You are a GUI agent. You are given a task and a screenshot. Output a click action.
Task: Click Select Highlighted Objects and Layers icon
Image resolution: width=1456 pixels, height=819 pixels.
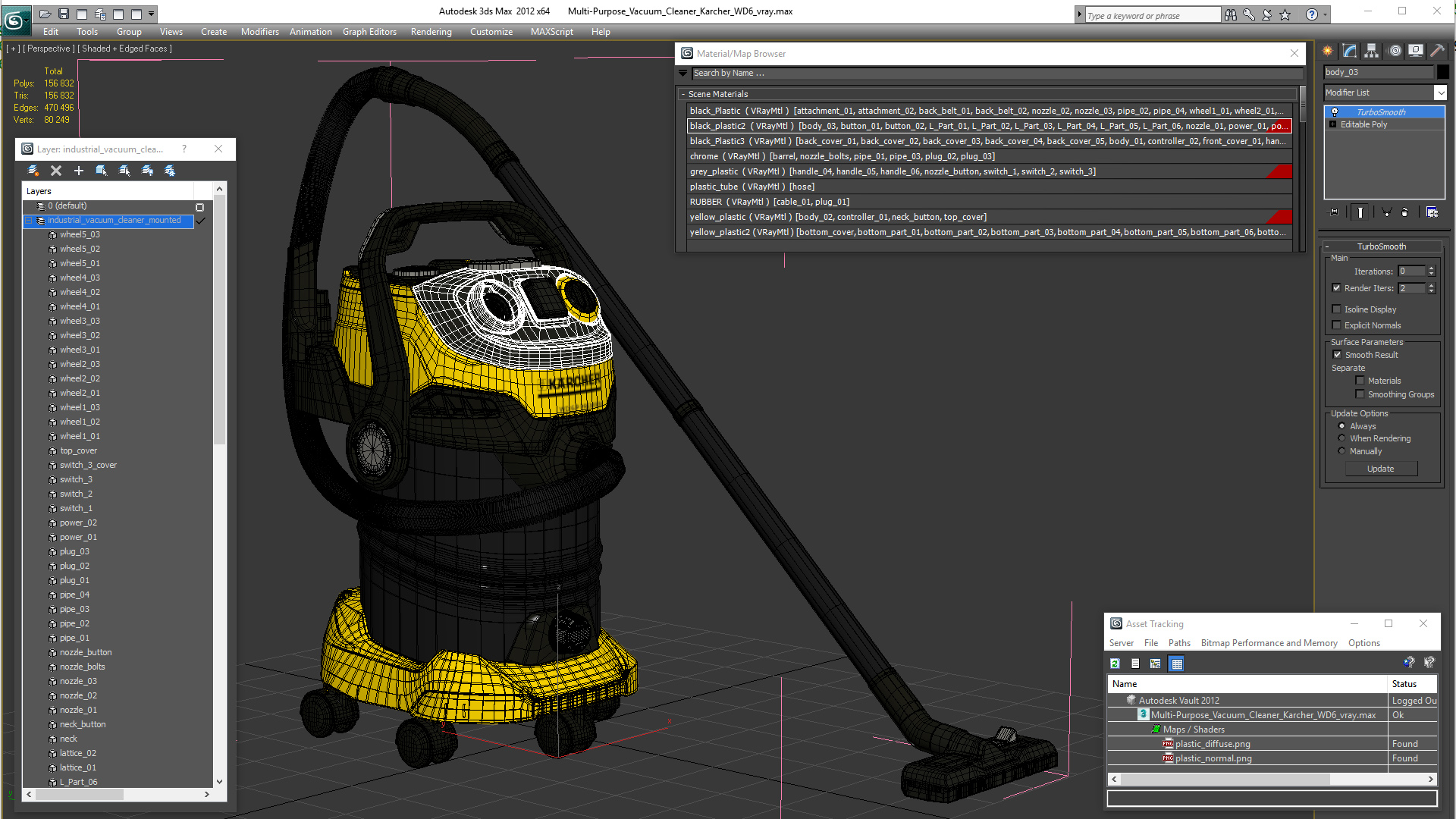coord(101,171)
